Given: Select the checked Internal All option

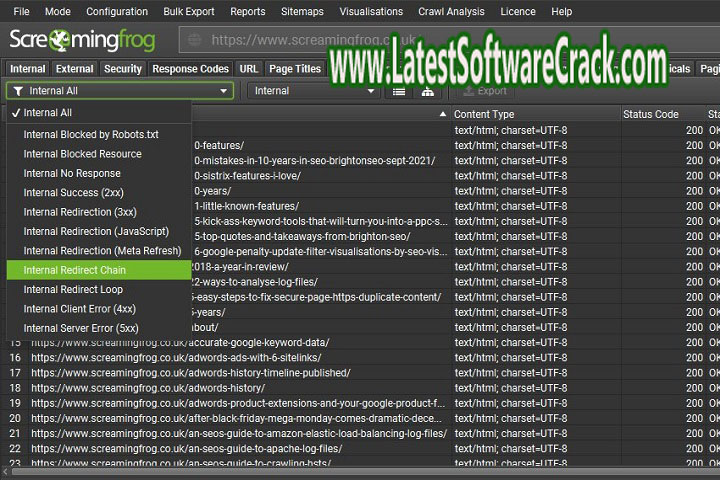Looking at the screenshot, I should point(99,113).
